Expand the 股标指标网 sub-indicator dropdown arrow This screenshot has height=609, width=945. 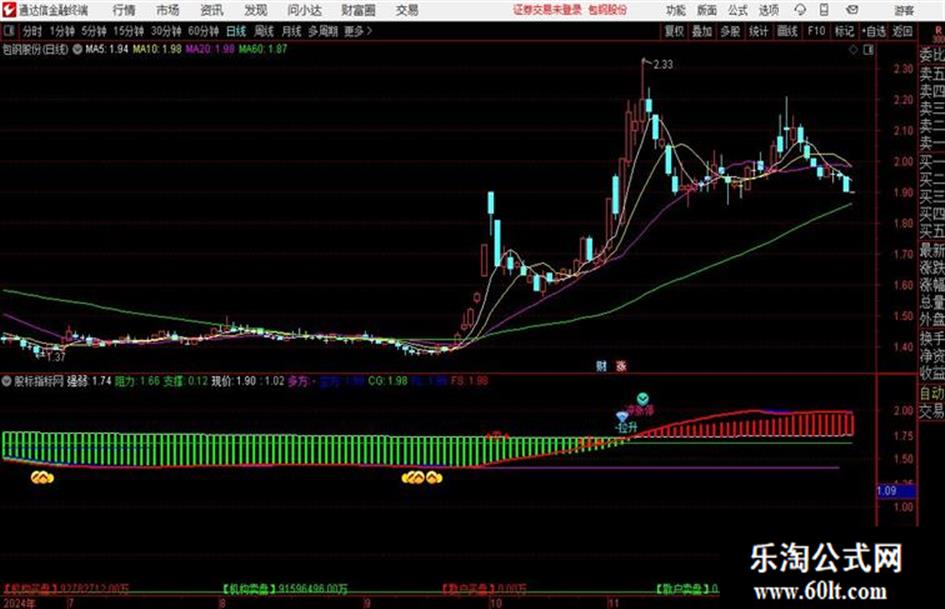click(7, 381)
